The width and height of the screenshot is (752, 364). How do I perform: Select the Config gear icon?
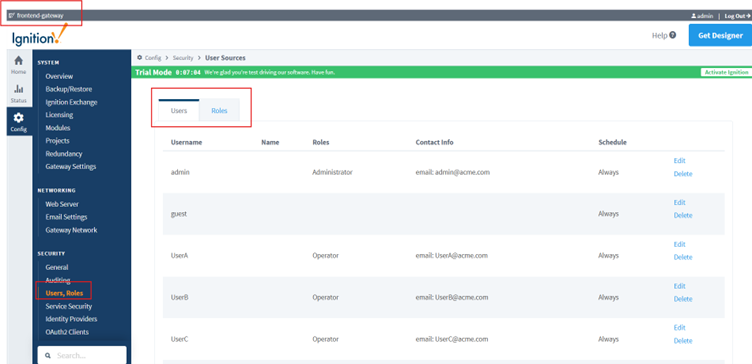pos(19,117)
